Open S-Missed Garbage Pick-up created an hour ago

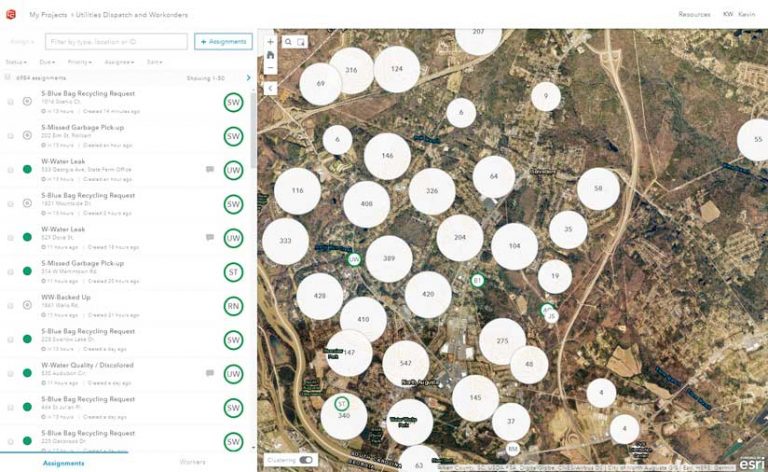[x=82, y=127]
